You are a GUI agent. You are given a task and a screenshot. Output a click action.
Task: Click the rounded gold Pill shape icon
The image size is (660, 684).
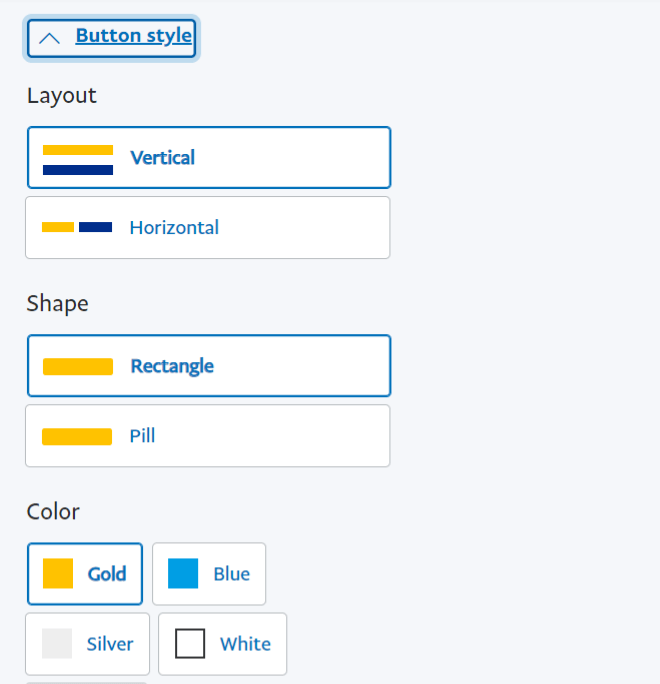click(x=77, y=437)
